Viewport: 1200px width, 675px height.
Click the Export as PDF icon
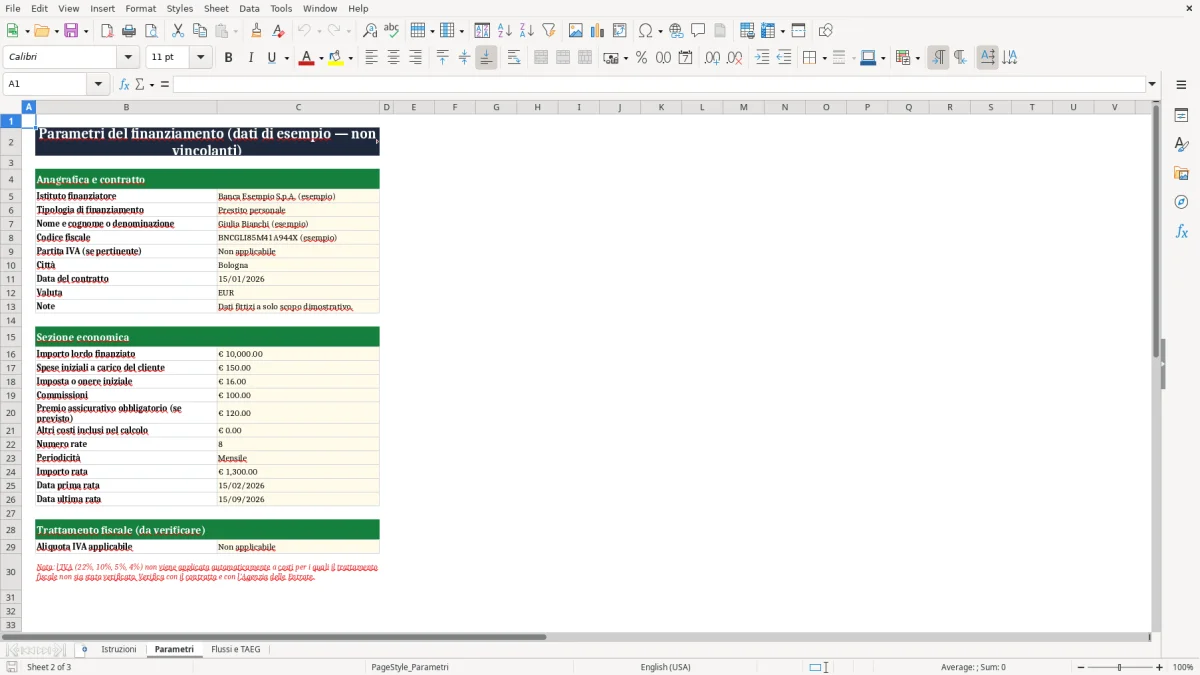tap(107, 31)
